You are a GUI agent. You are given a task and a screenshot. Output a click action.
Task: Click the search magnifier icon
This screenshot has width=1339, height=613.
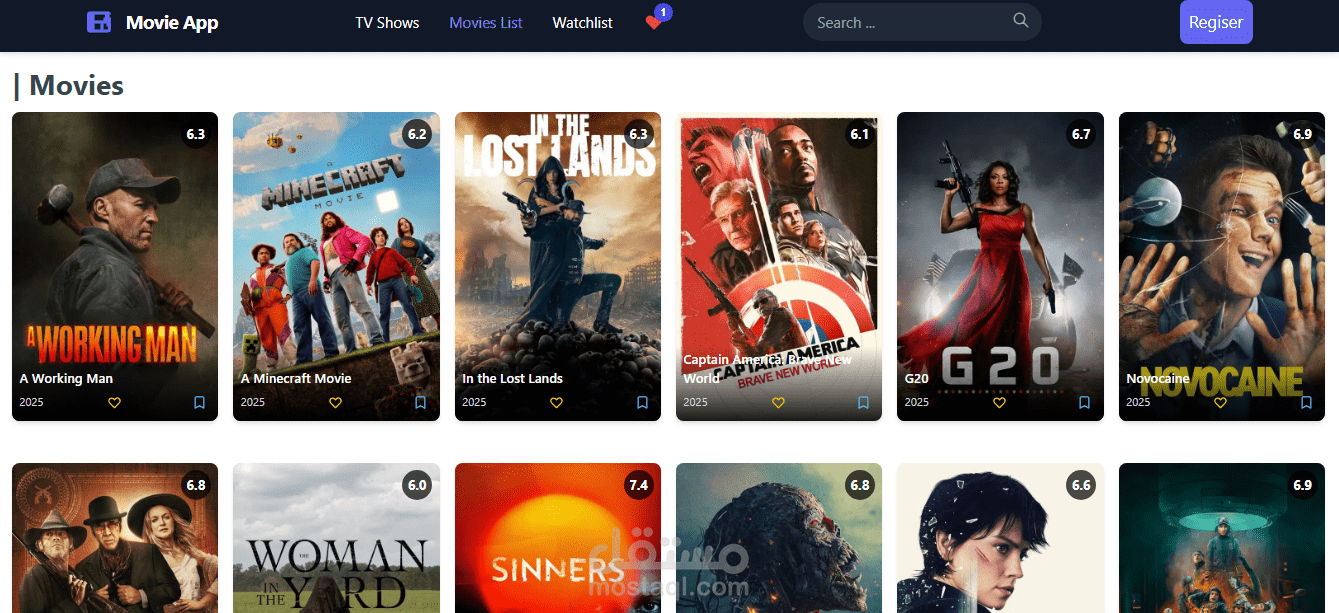(x=1020, y=21)
